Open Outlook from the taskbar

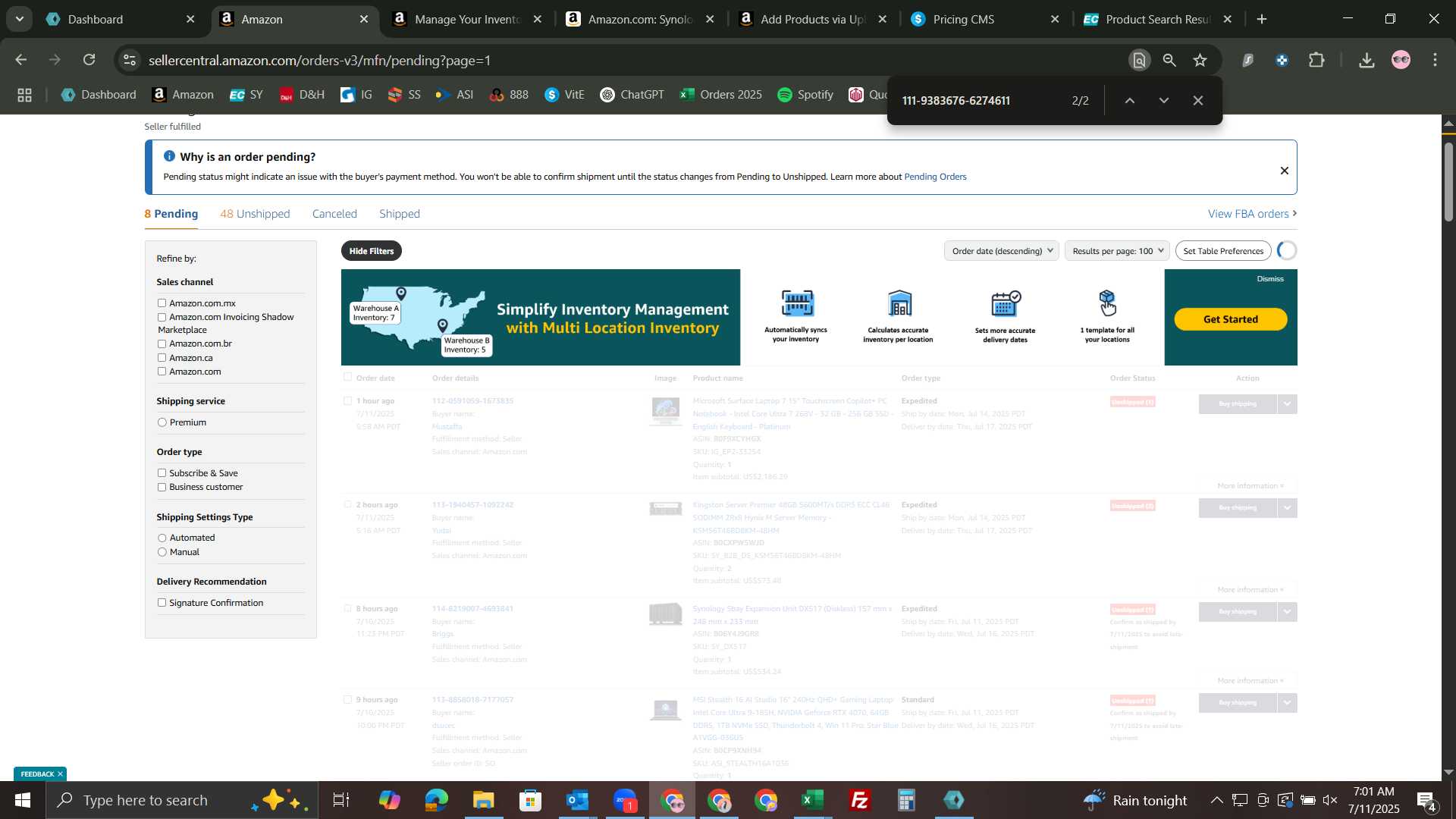click(578, 800)
